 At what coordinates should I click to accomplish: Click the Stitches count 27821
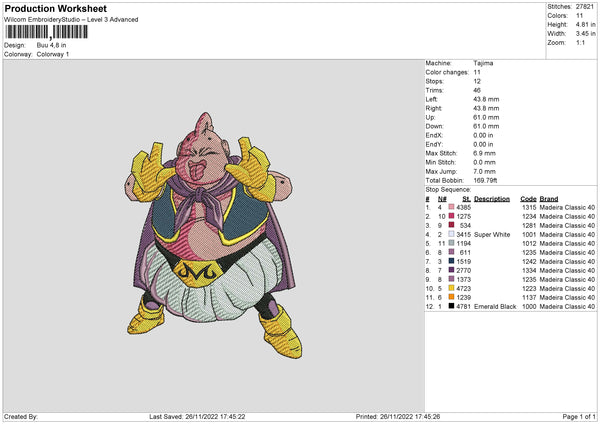(x=584, y=6)
